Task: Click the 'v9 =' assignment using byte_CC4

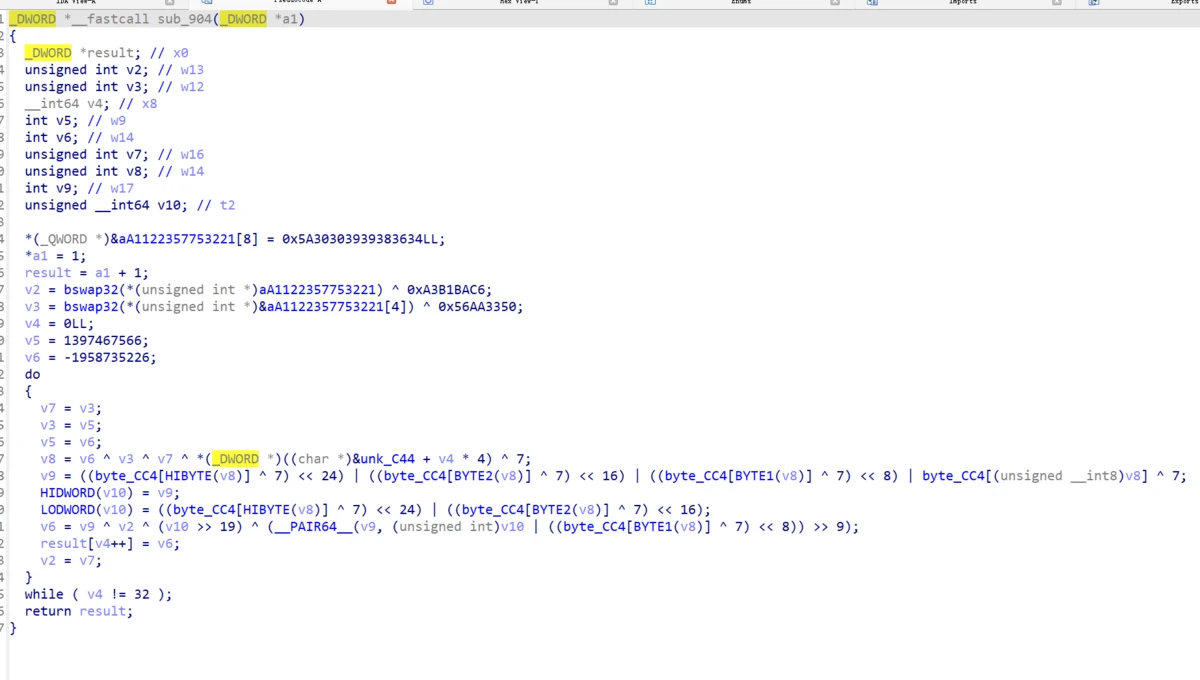Action: 613,477
